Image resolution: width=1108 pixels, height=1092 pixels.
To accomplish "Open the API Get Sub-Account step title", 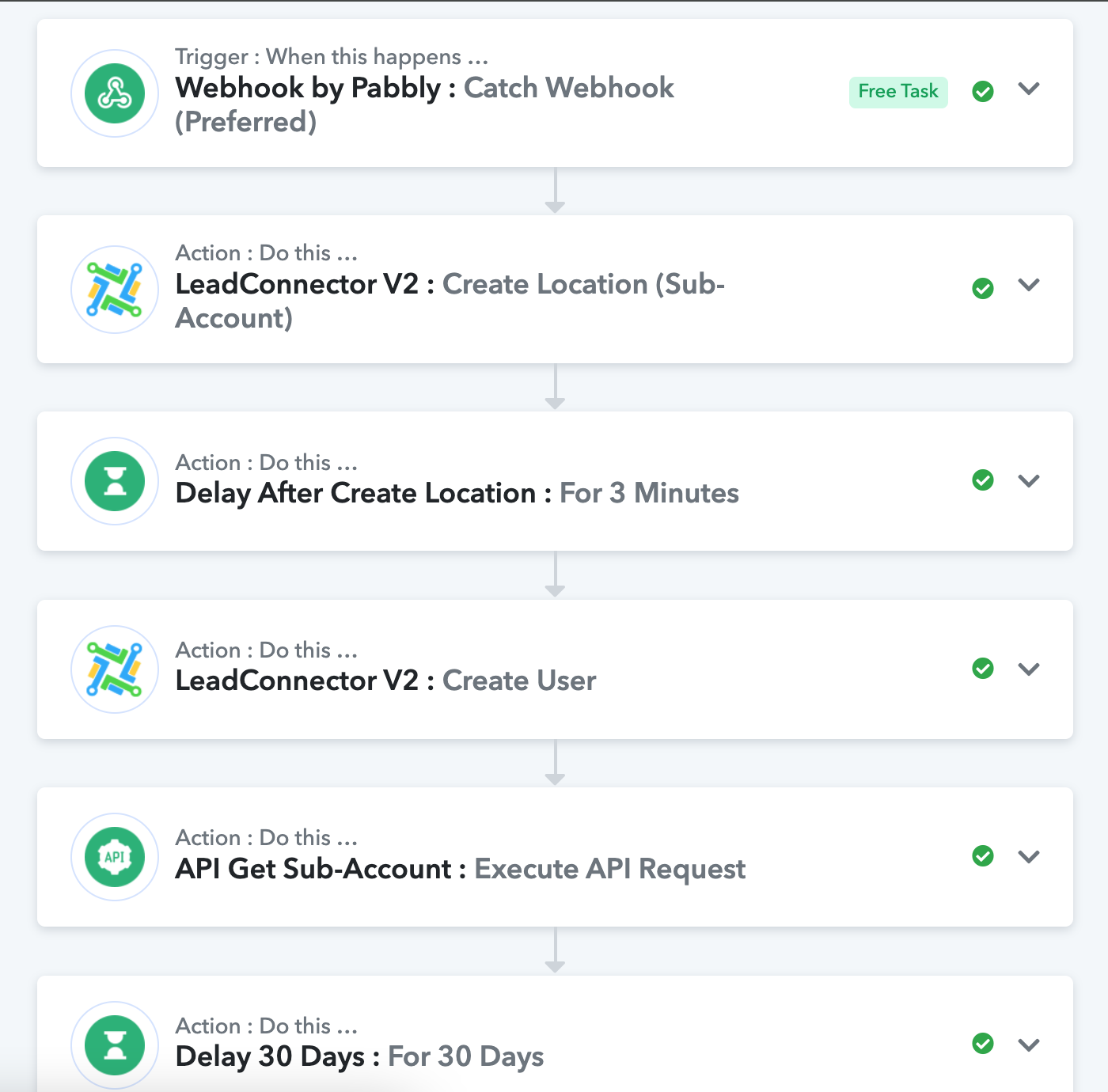I will coord(461,869).
